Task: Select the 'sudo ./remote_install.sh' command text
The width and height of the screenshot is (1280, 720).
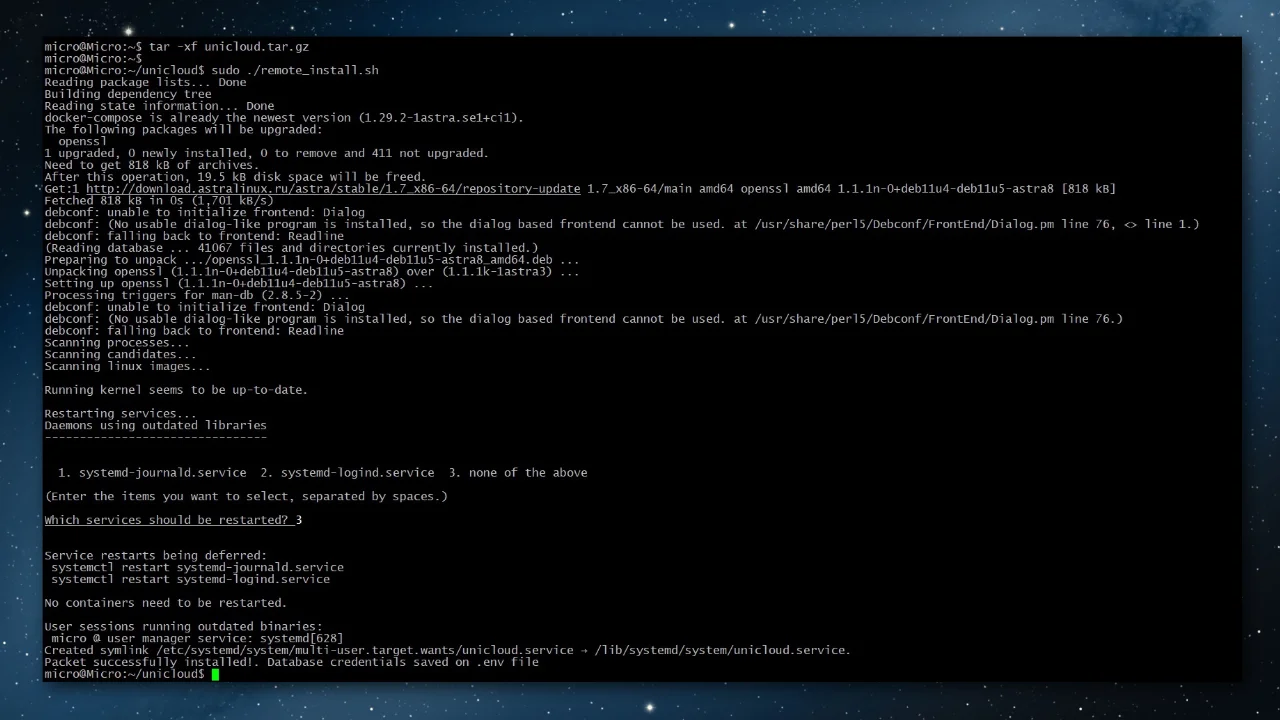Action: click(295, 71)
